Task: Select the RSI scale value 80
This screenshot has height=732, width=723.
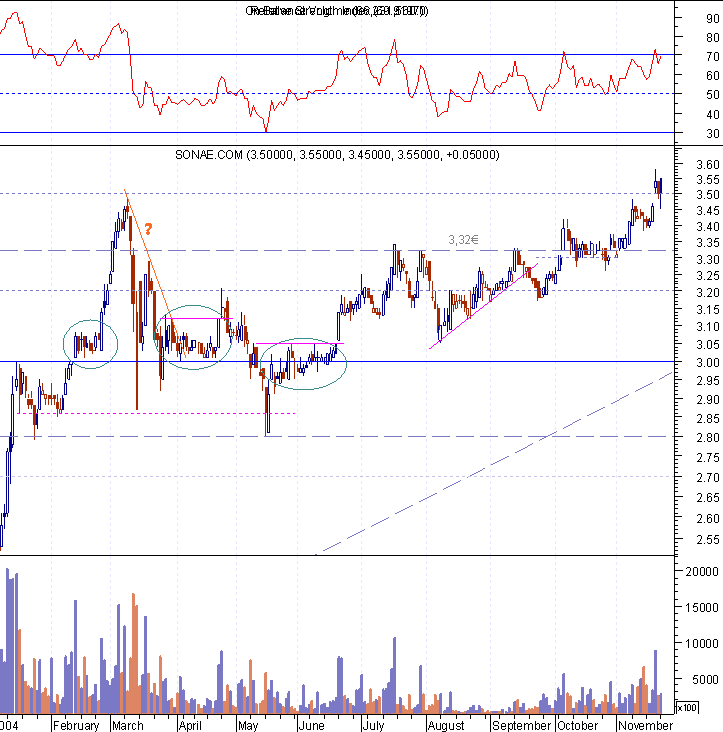Action: [712, 38]
